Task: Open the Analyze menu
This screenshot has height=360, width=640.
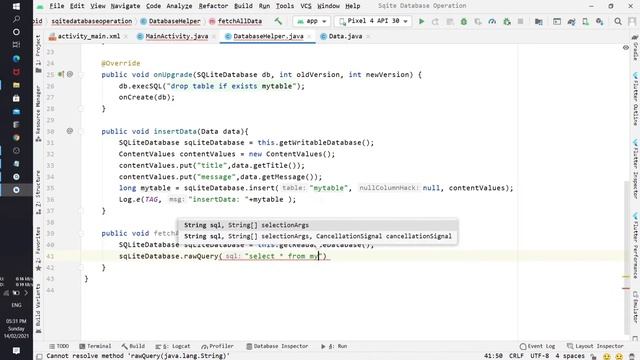Action: coord(179,6)
